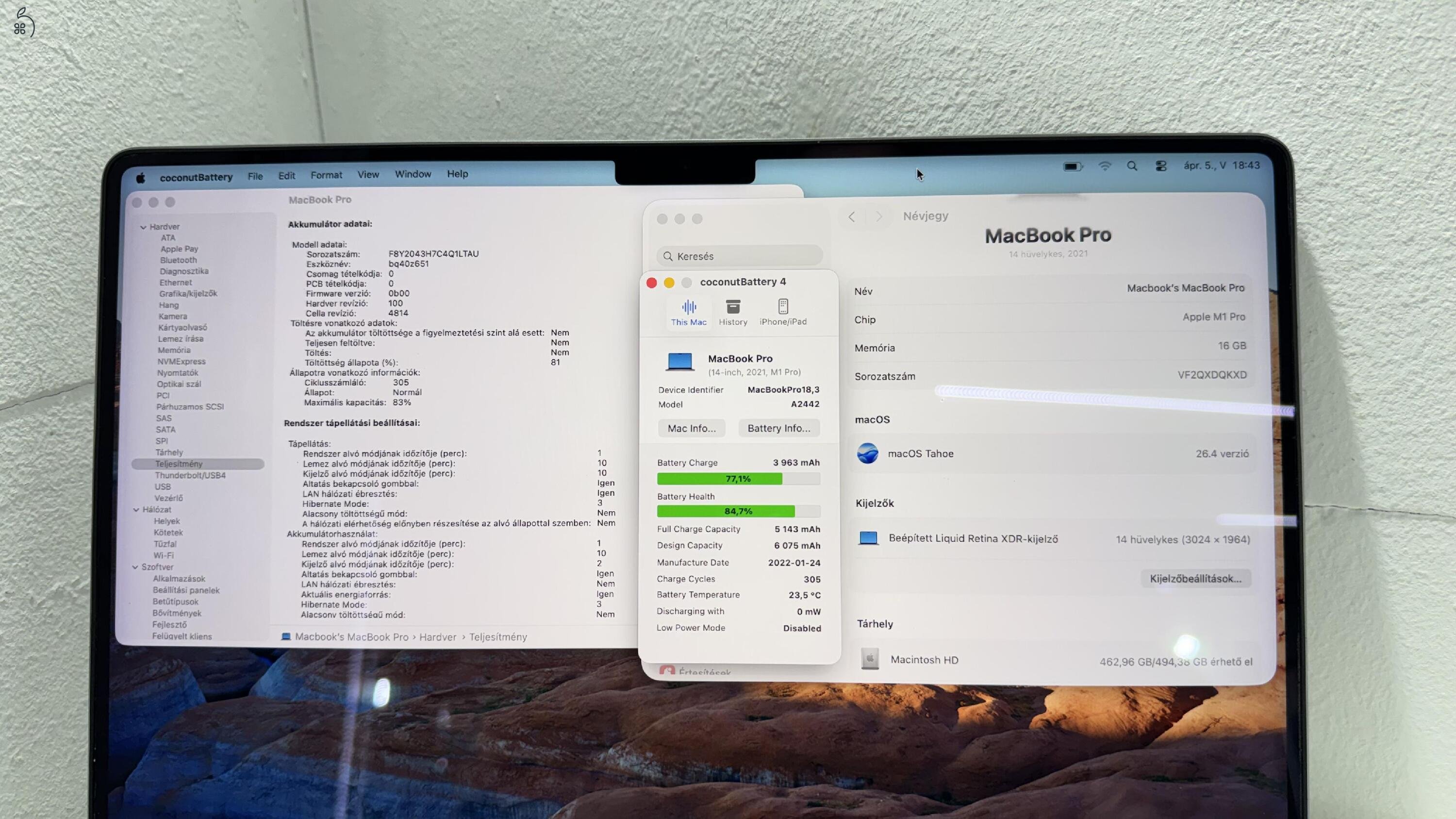The width and height of the screenshot is (1456, 819).
Task: Select Diagnosztika in the sidebar
Action: pos(183,271)
